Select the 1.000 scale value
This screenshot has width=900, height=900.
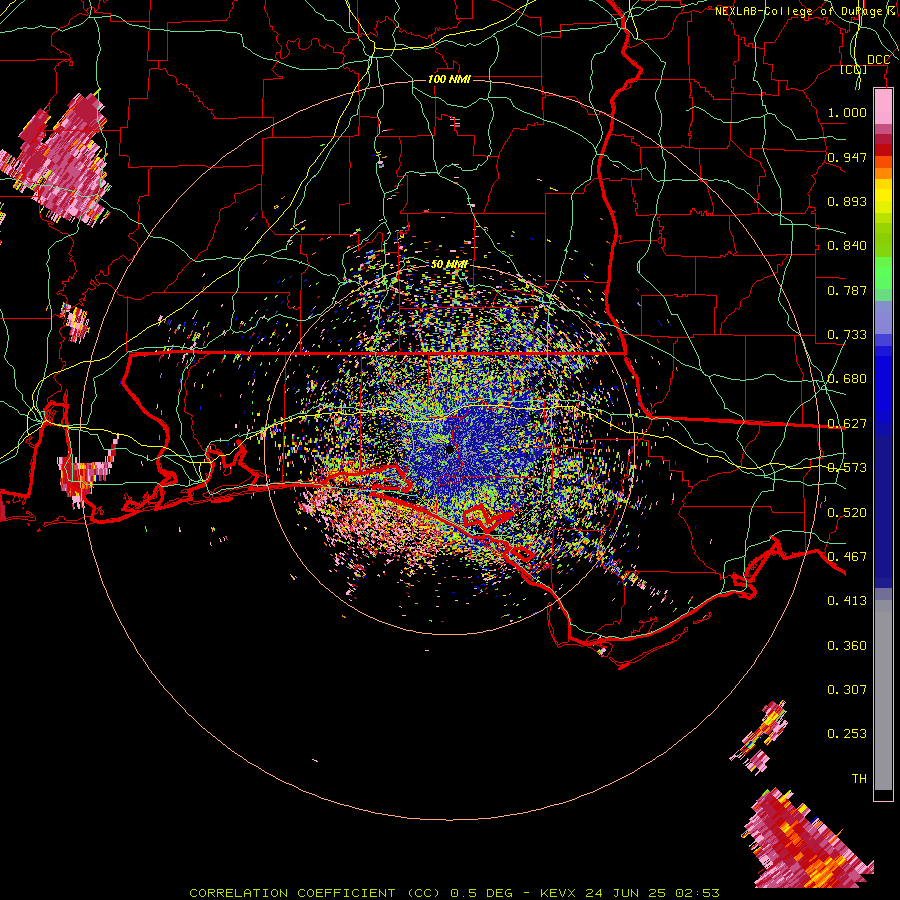(x=847, y=112)
